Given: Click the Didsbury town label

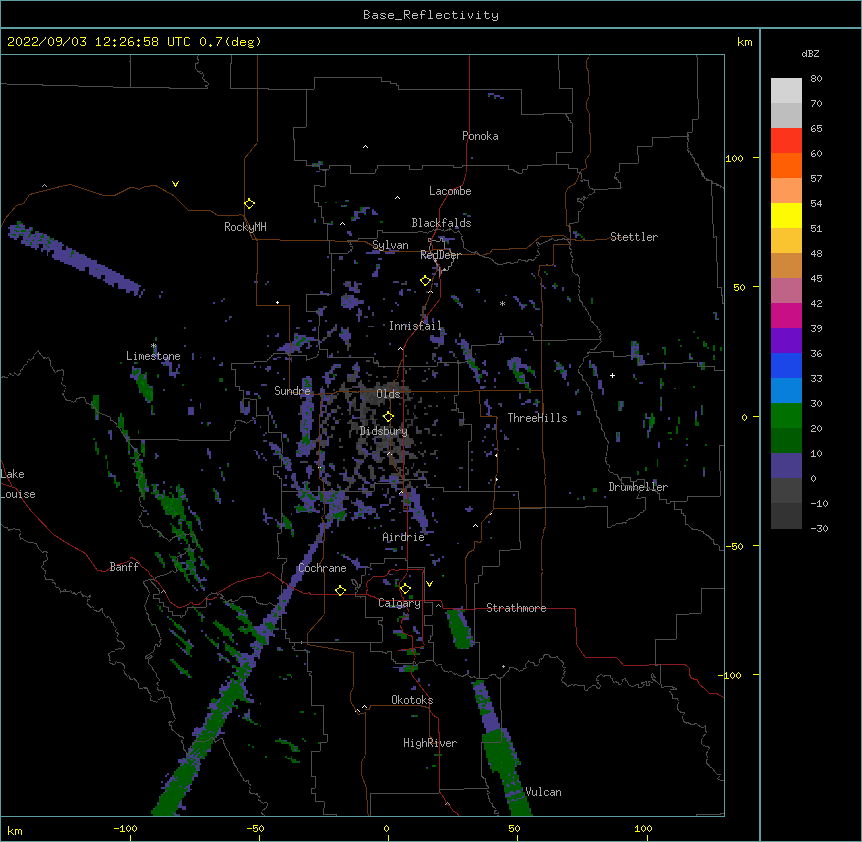Looking at the screenshot, I should click(384, 431).
